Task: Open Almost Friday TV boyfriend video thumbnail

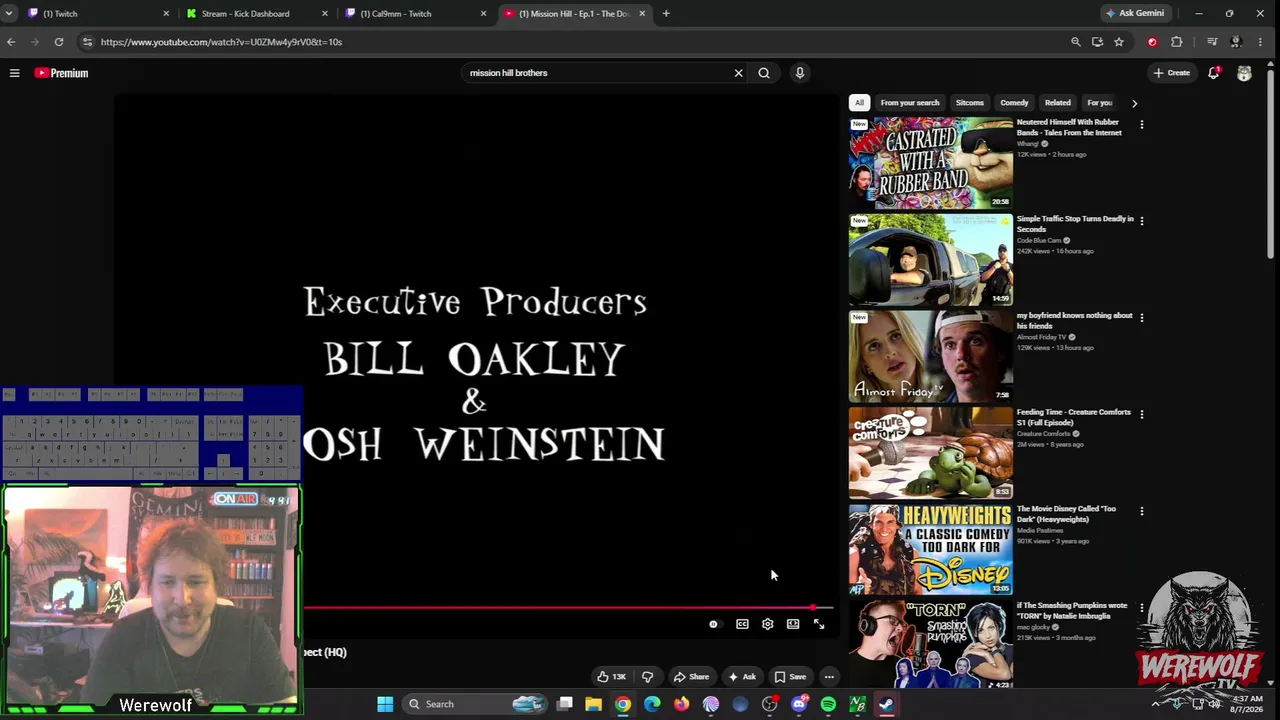Action: coord(931,356)
